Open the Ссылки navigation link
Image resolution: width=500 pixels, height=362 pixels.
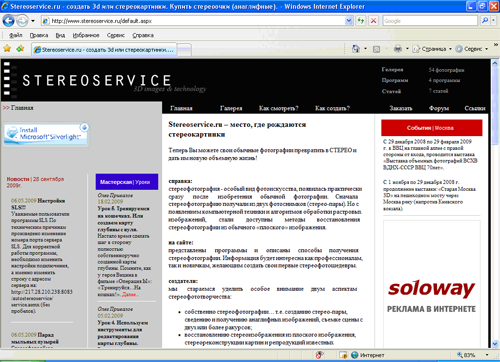point(475,108)
